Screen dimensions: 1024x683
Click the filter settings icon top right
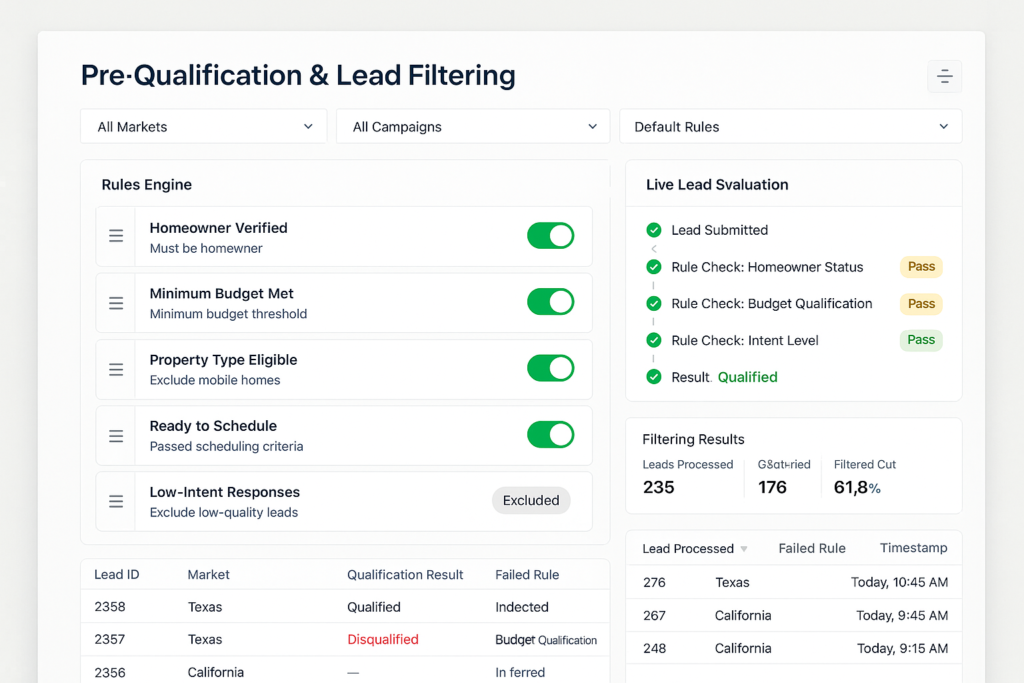tap(944, 77)
